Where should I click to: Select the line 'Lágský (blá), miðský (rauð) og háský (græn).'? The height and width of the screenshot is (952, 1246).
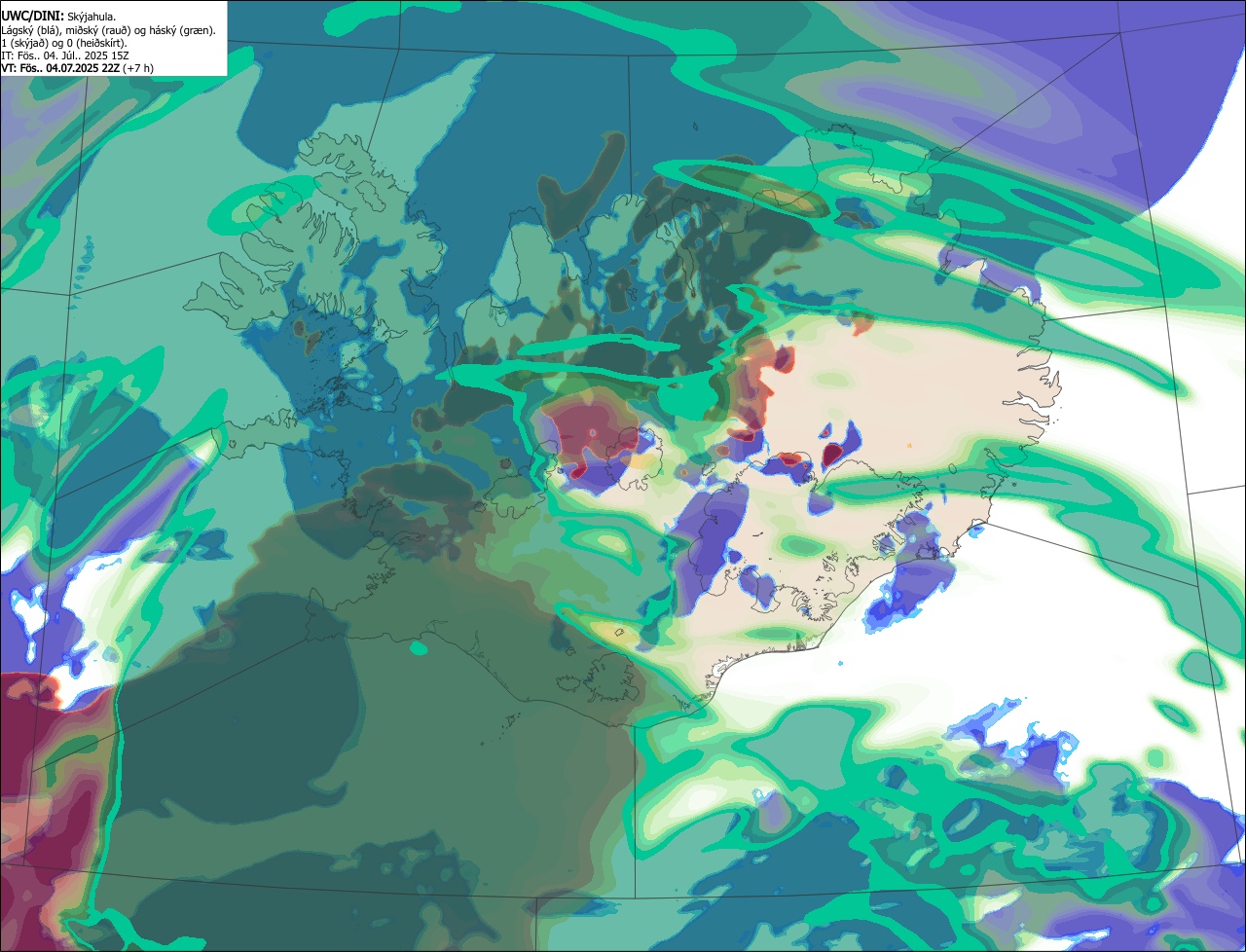click(x=109, y=30)
